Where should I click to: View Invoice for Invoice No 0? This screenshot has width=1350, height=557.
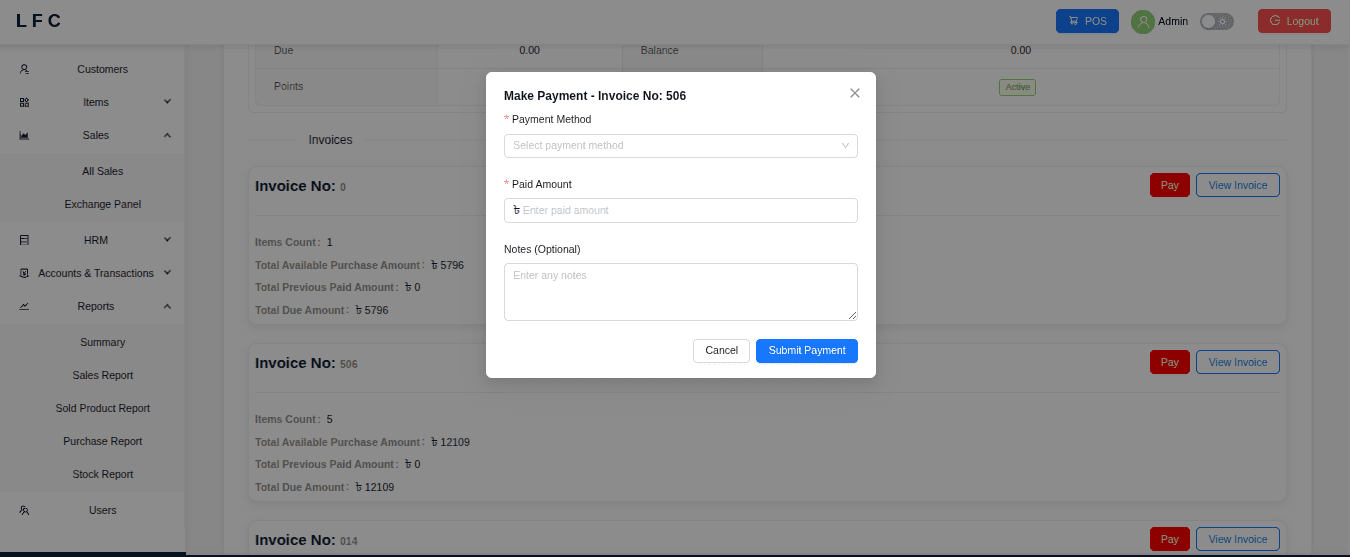tap(1238, 185)
